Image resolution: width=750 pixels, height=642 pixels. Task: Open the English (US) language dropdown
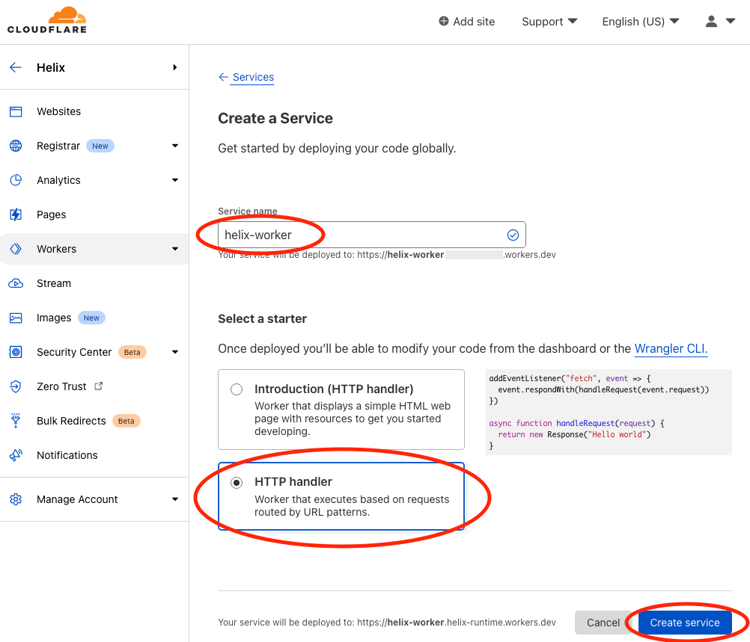tap(640, 22)
